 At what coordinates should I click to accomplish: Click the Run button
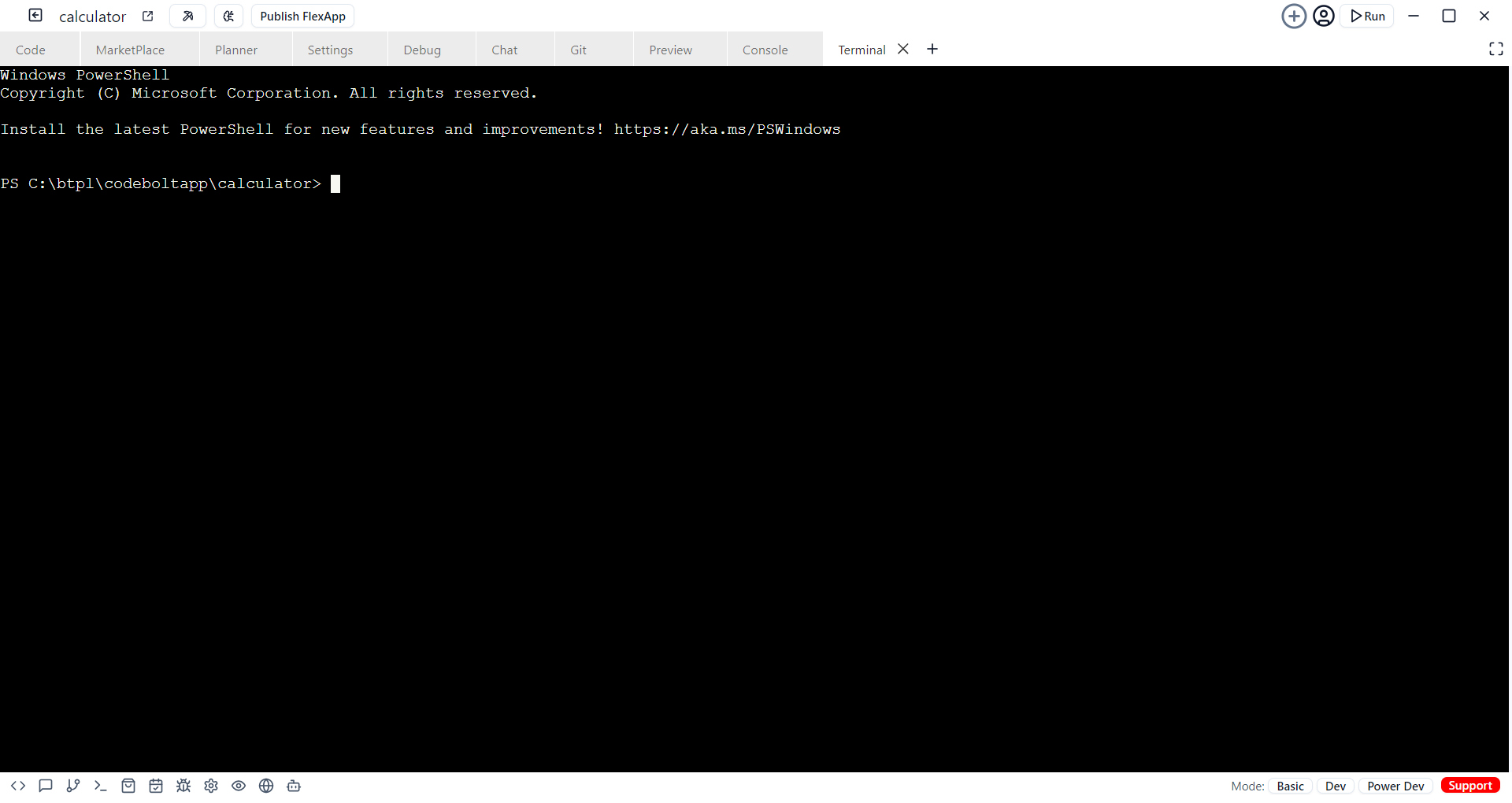pos(1367,16)
